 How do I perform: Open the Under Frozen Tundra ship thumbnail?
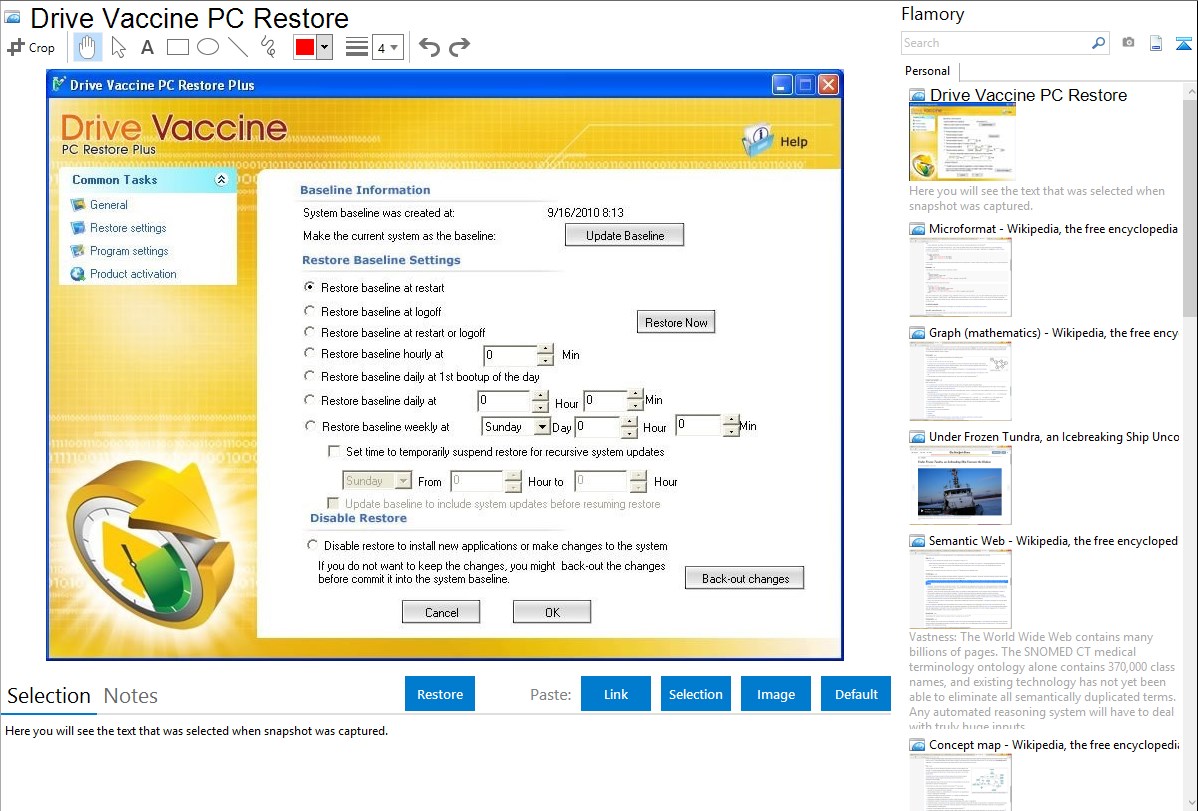(960, 486)
